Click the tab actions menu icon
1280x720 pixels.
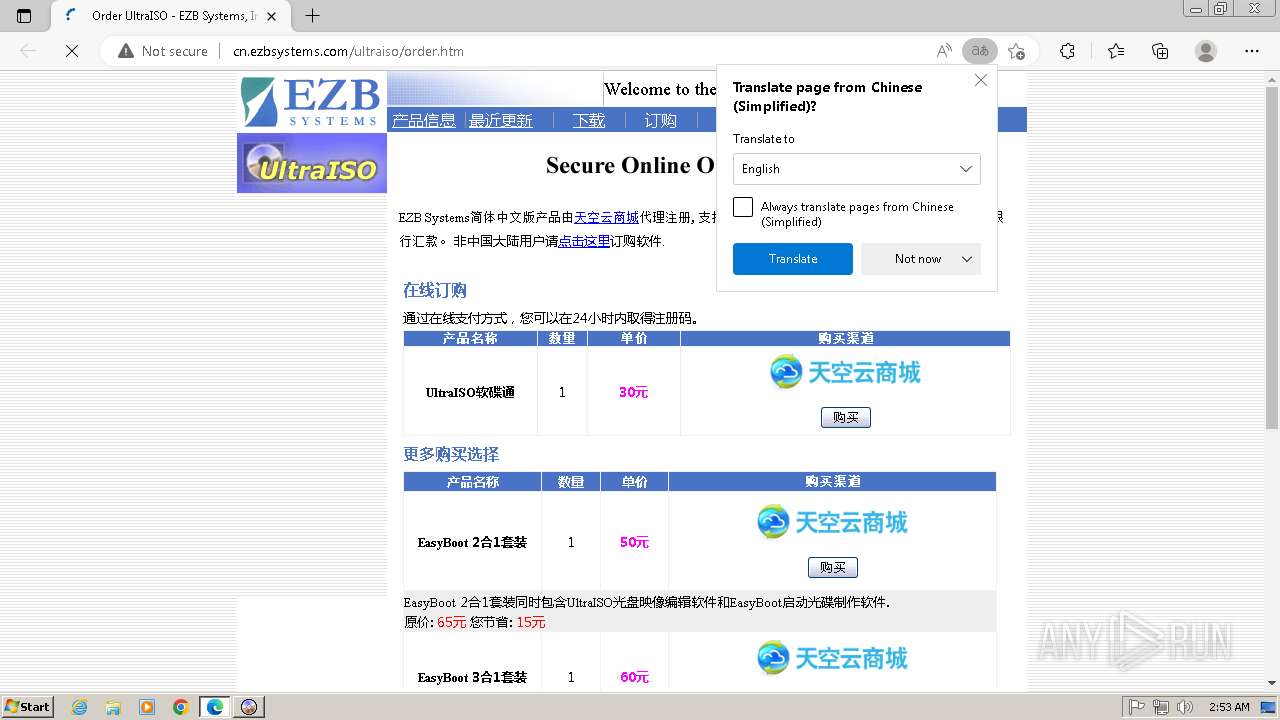(x=24, y=16)
